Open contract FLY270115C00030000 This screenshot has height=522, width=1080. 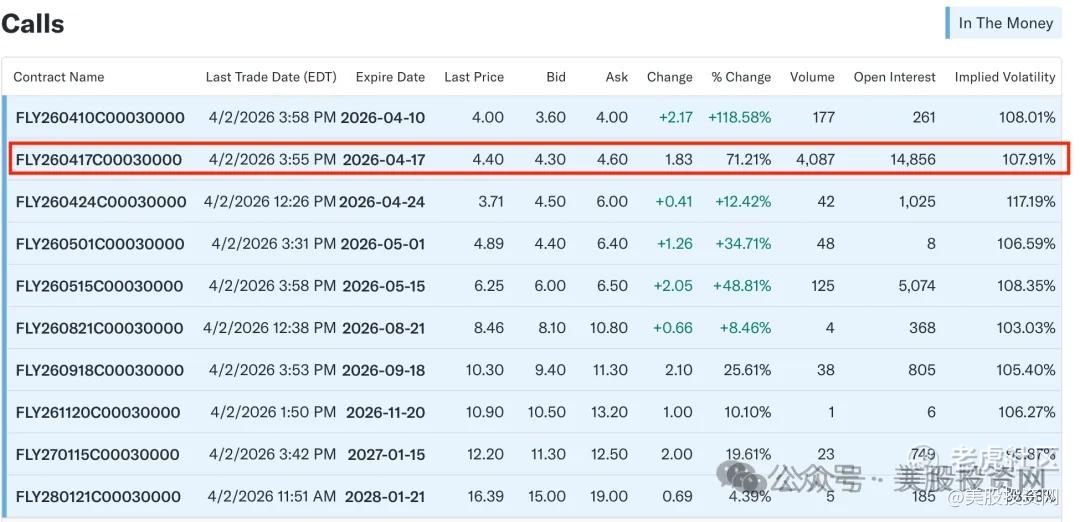click(98, 455)
